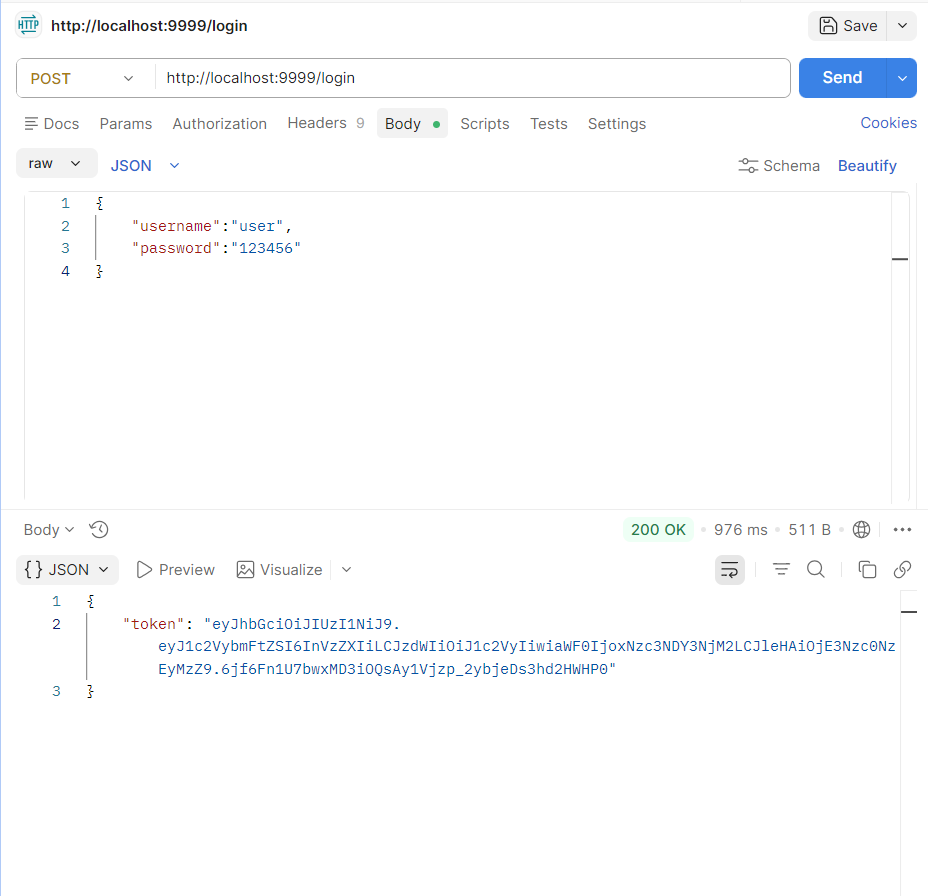Click the Send button
The width and height of the screenshot is (928, 896).
(x=841, y=77)
